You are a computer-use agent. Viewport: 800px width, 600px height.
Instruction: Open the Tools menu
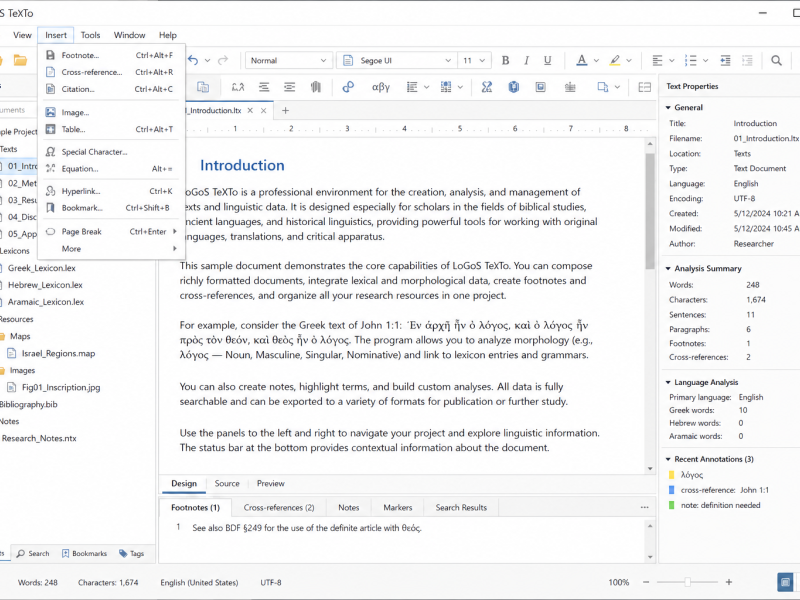(x=90, y=35)
